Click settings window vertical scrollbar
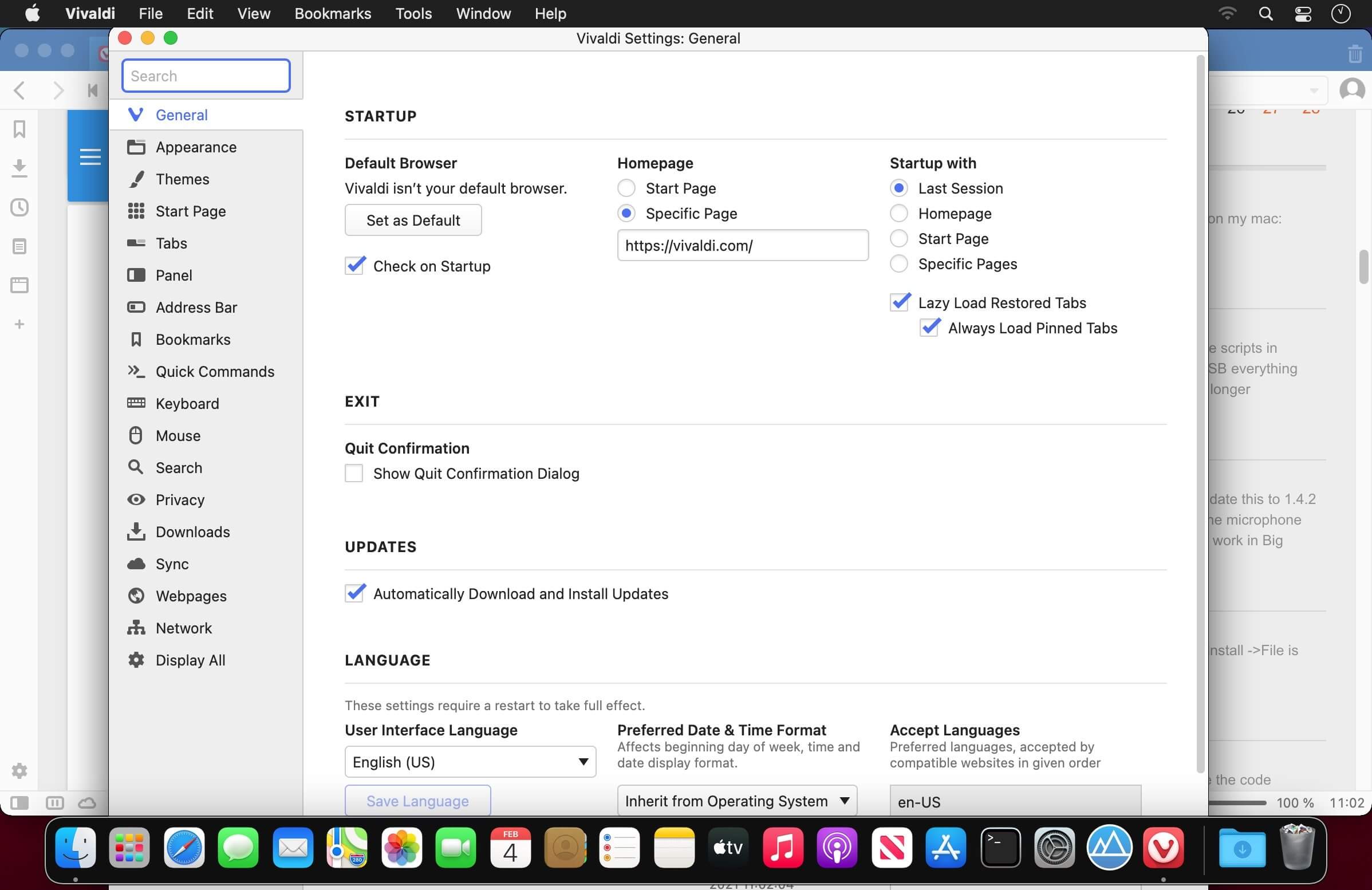Viewport: 1372px width, 890px height. pos(1201,414)
